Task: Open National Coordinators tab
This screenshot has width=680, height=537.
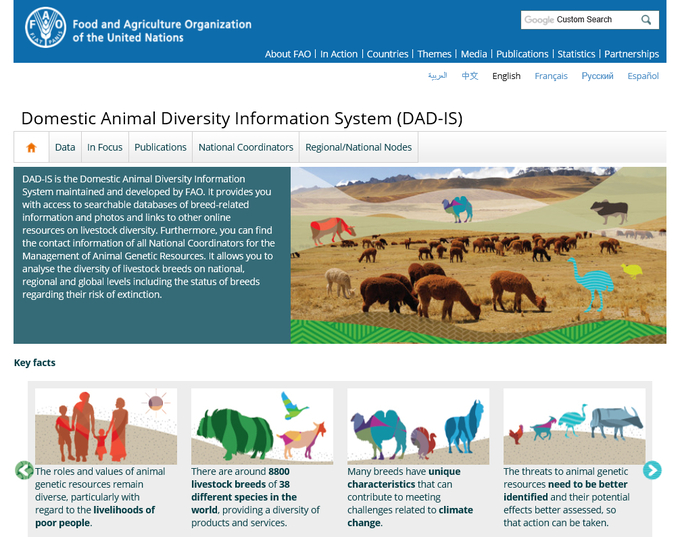Action: pos(246,147)
